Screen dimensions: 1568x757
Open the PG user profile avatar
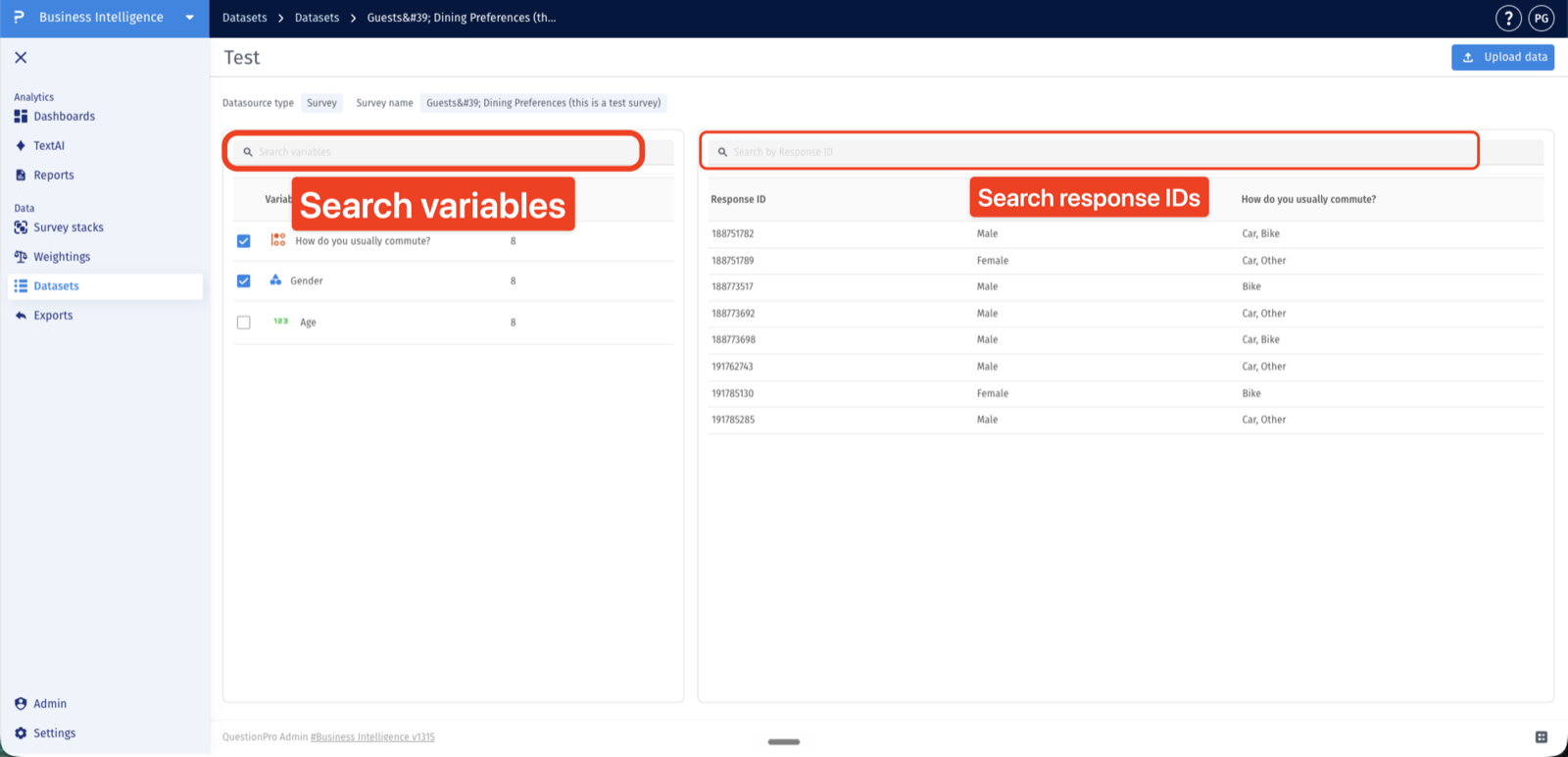(1542, 18)
